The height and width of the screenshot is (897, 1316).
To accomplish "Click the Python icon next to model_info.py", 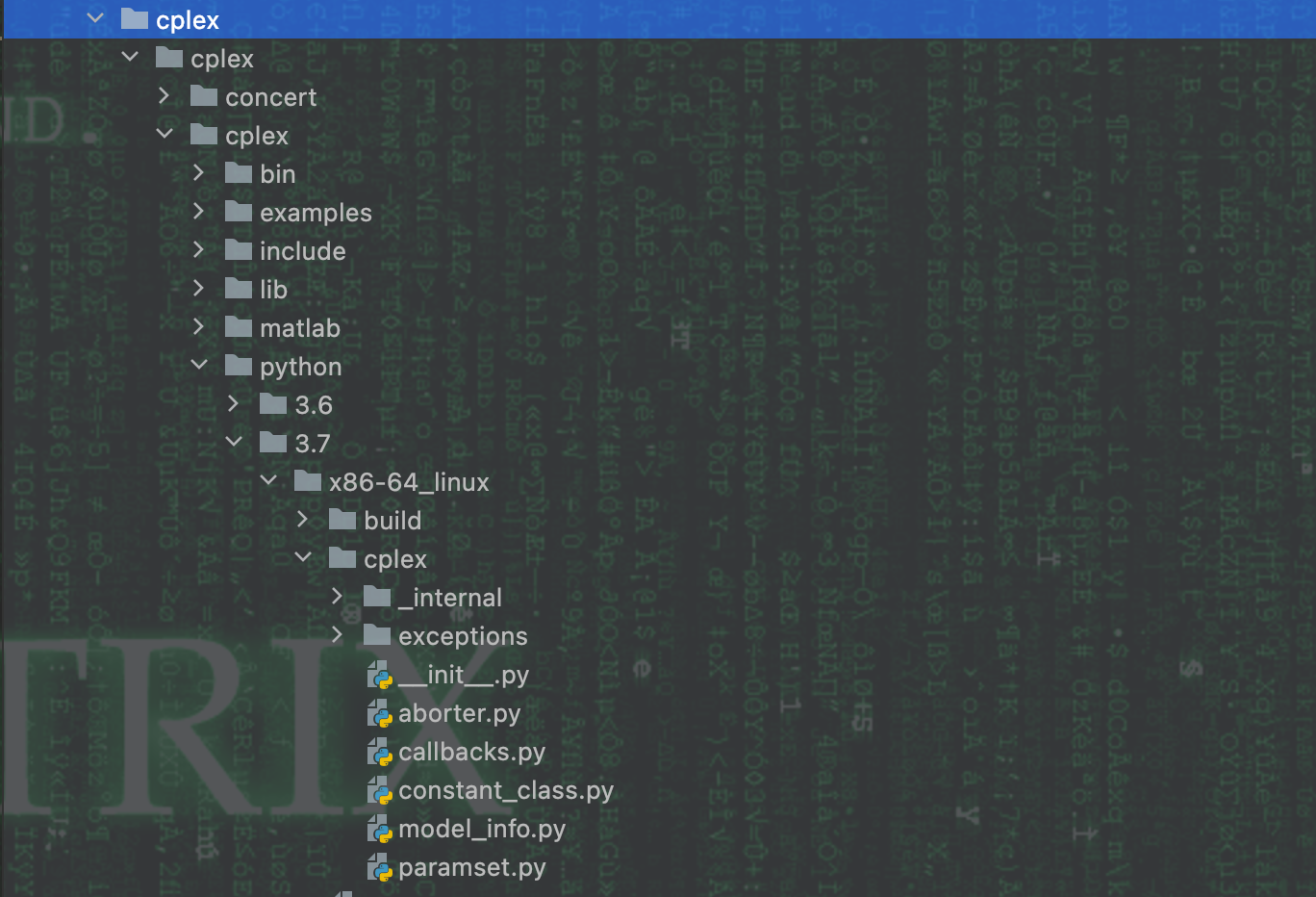I will [381, 829].
